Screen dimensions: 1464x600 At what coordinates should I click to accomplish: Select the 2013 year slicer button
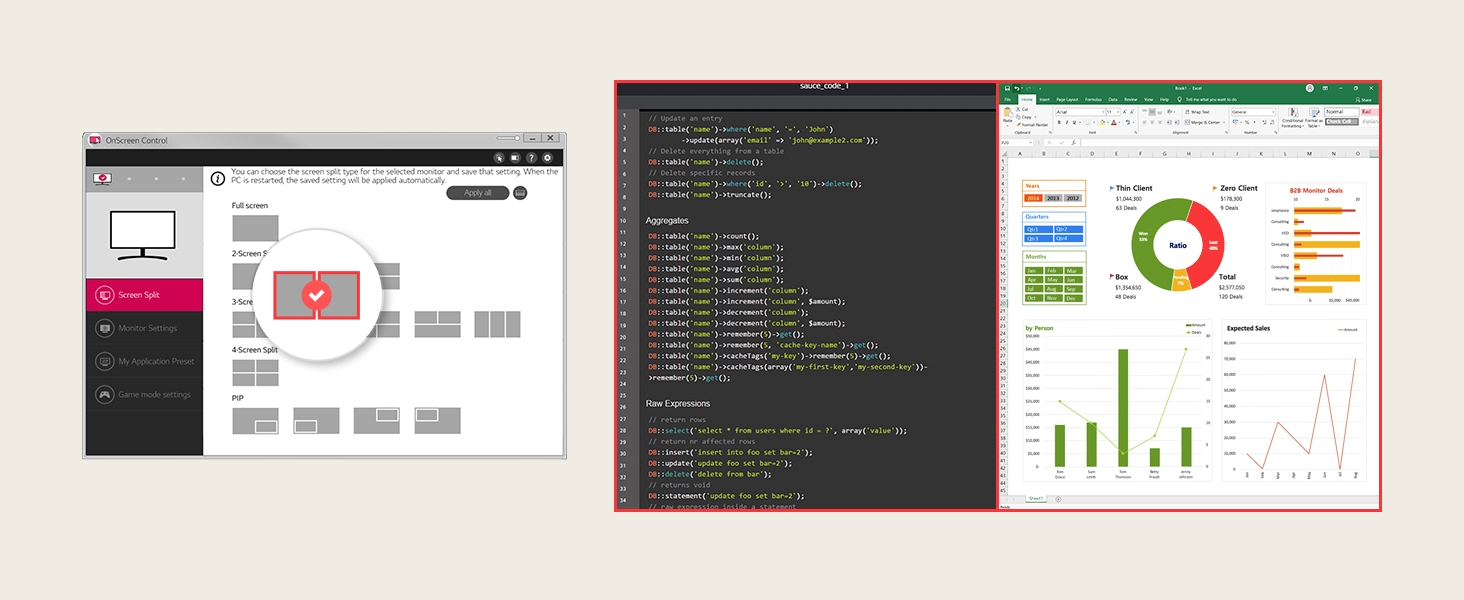(x=1053, y=198)
